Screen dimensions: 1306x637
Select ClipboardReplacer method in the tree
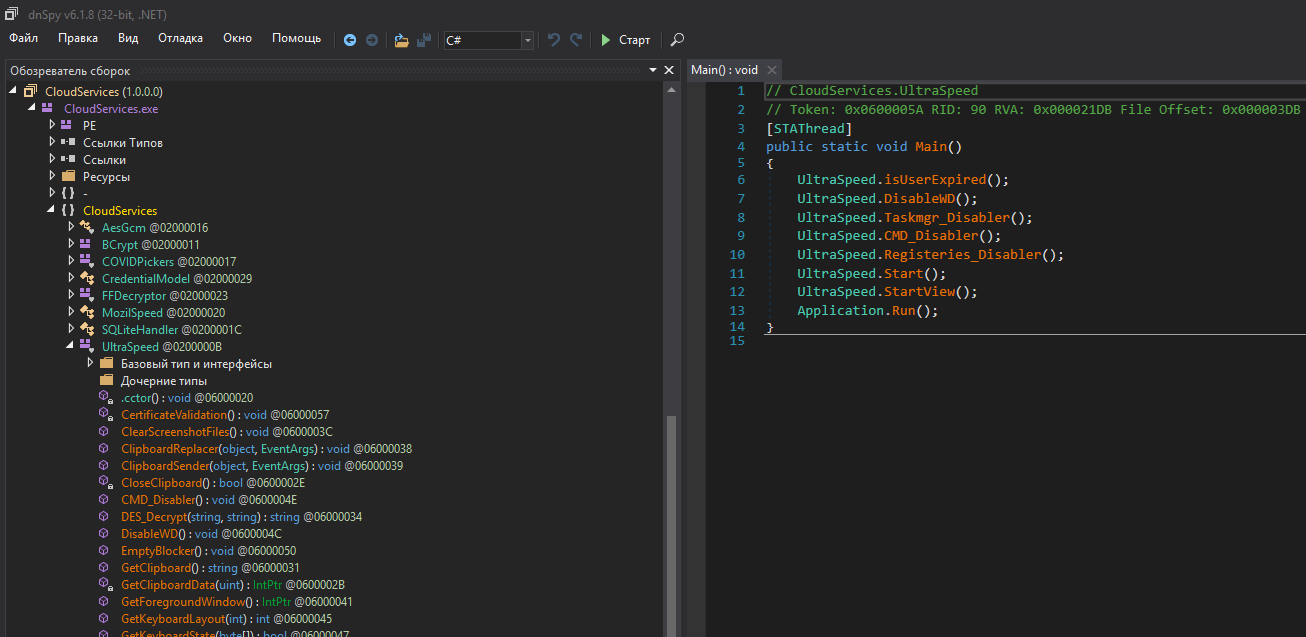click(169, 449)
